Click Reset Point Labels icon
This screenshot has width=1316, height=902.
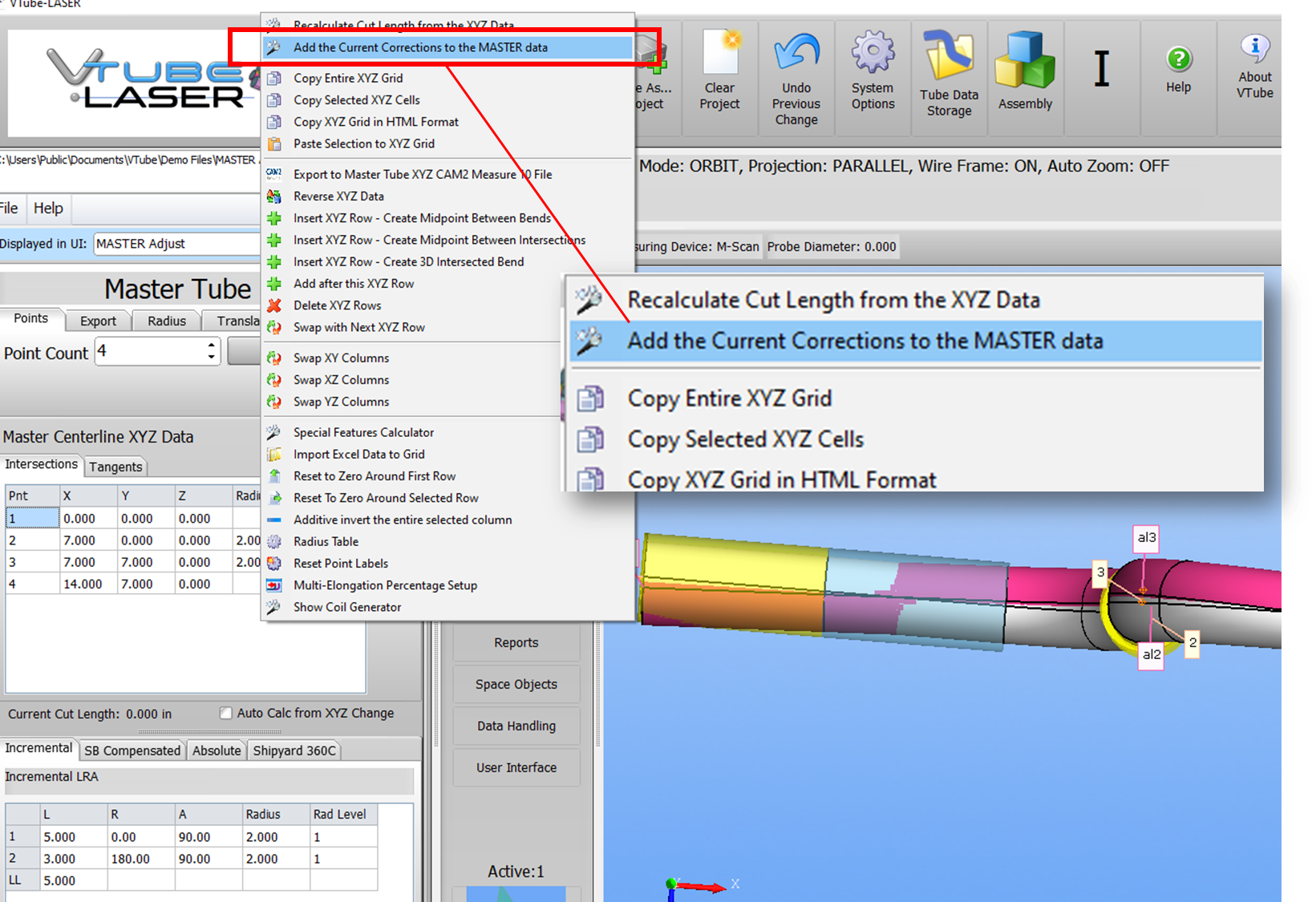[x=274, y=563]
